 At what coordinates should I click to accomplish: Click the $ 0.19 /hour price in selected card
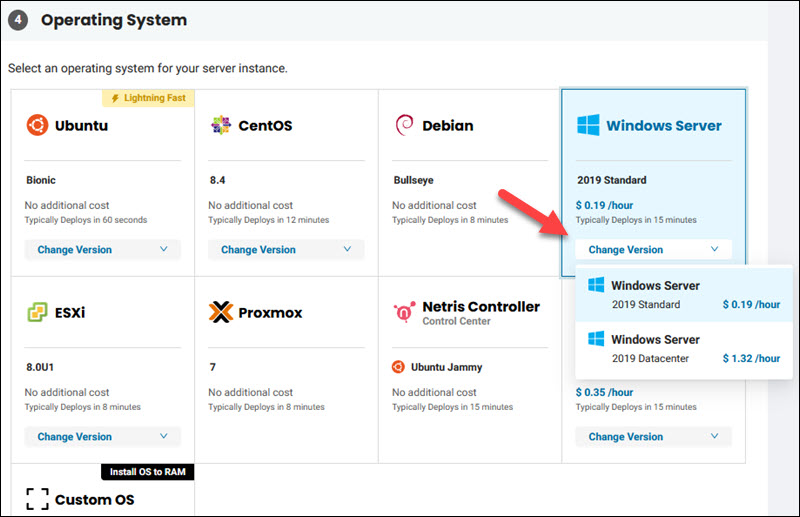coord(604,205)
